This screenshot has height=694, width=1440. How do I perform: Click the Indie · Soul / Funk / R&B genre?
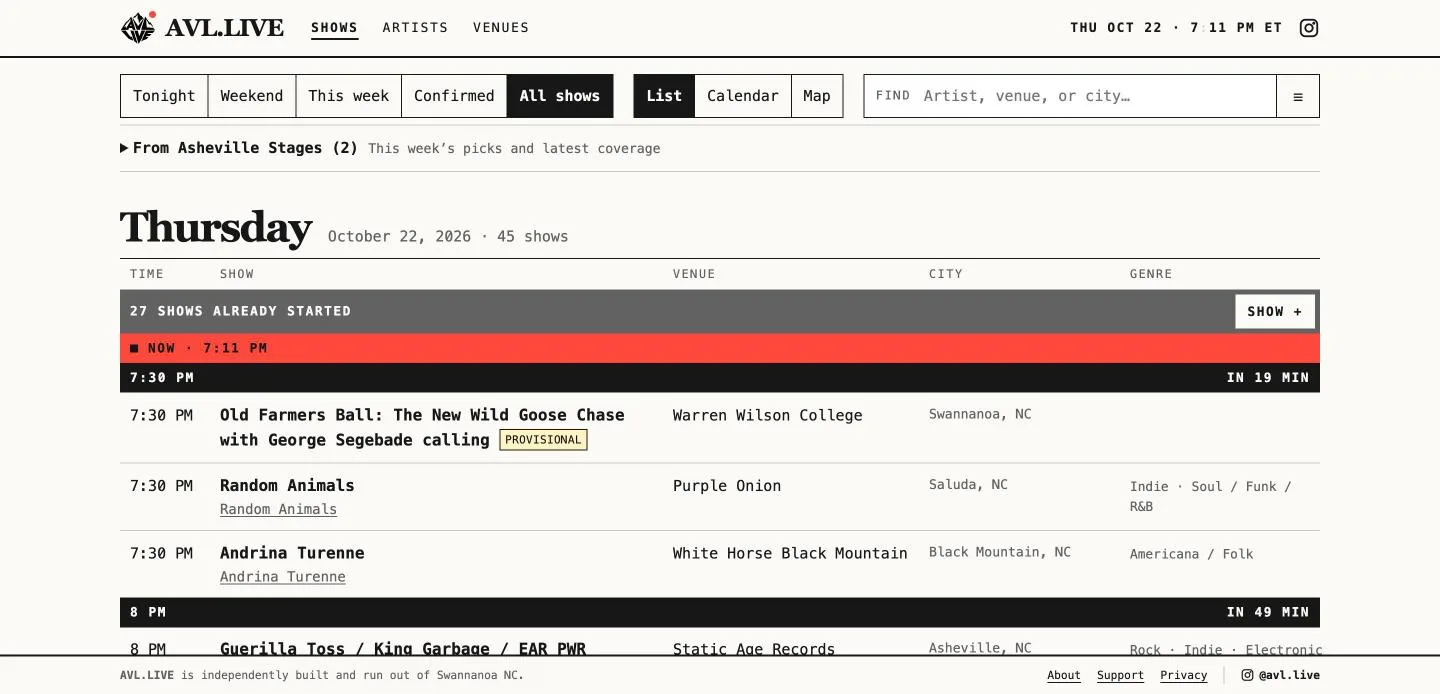[x=1210, y=496]
